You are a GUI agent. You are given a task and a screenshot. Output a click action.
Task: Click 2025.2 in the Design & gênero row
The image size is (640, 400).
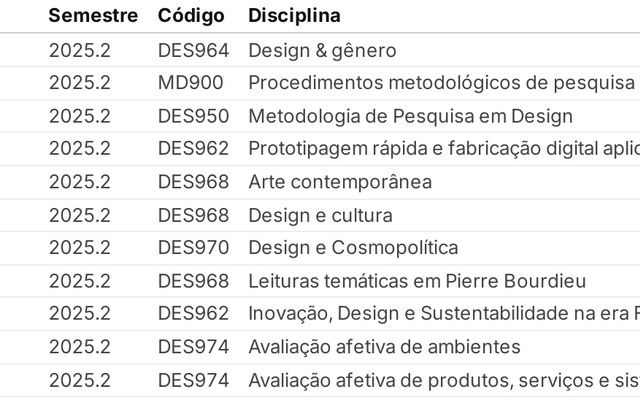(80, 51)
